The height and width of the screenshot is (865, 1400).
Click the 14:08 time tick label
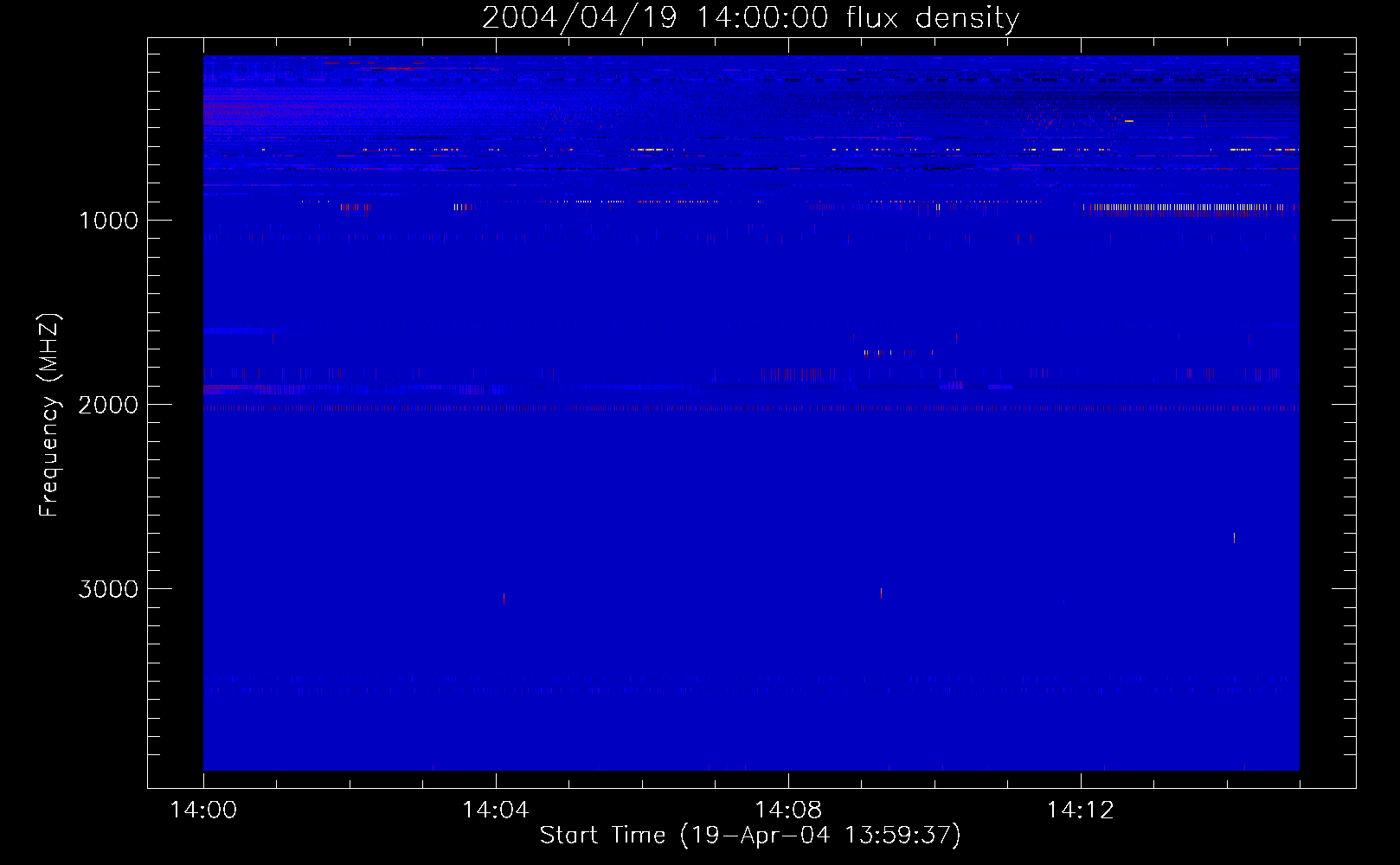[x=788, y=811]
